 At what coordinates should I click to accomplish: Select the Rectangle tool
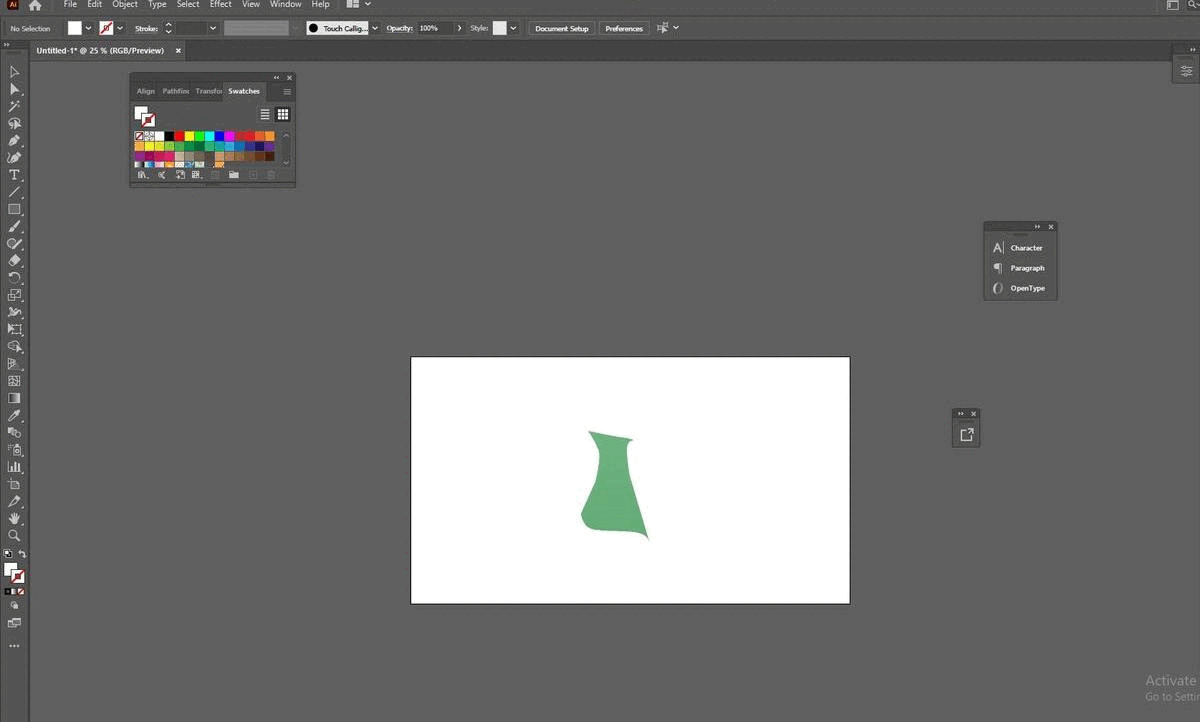[14, 209]
